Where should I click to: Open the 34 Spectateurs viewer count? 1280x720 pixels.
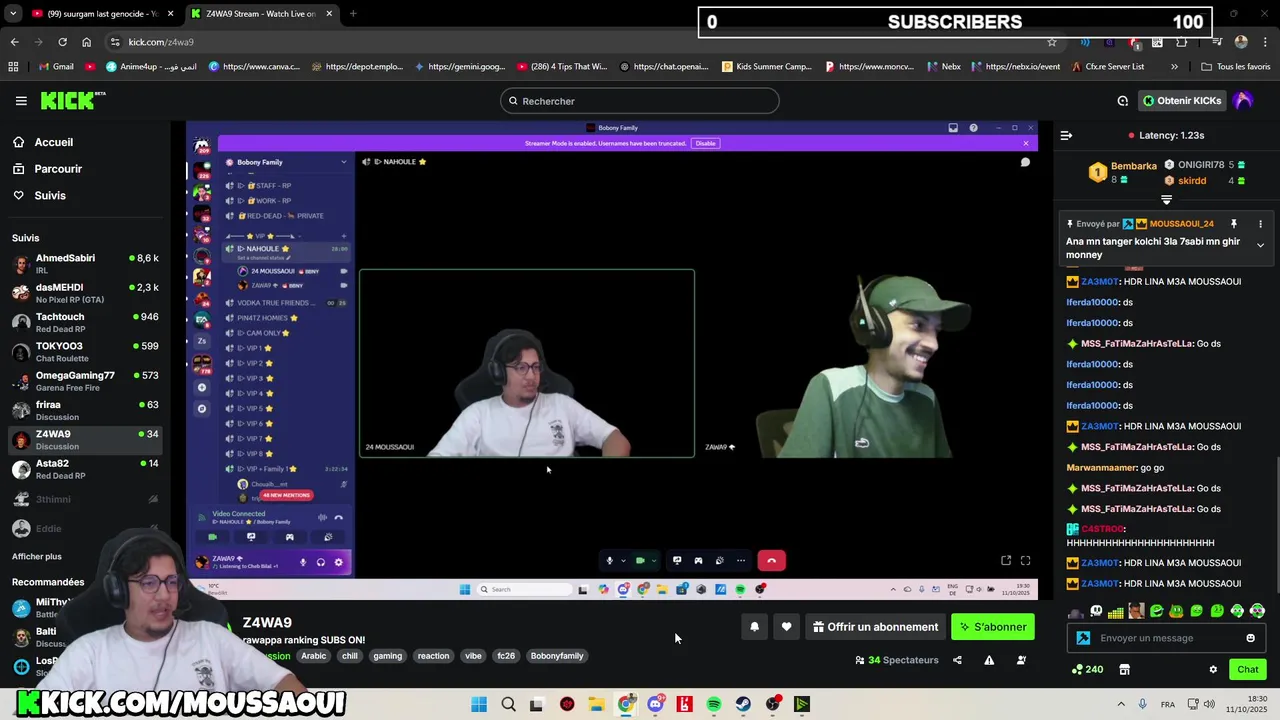[x=897, y=660]
